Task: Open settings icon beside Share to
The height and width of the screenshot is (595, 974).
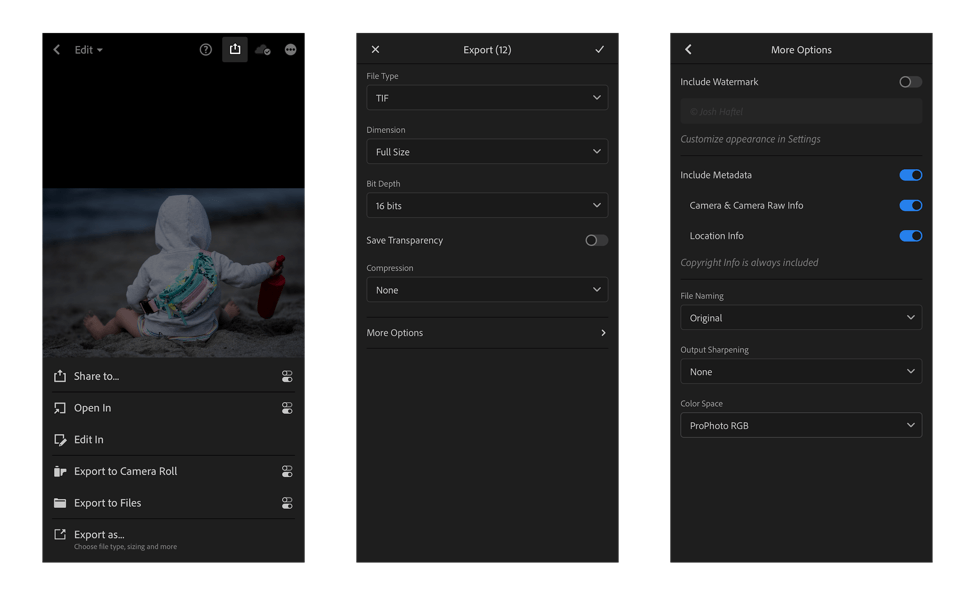Action: pos(287,377)
